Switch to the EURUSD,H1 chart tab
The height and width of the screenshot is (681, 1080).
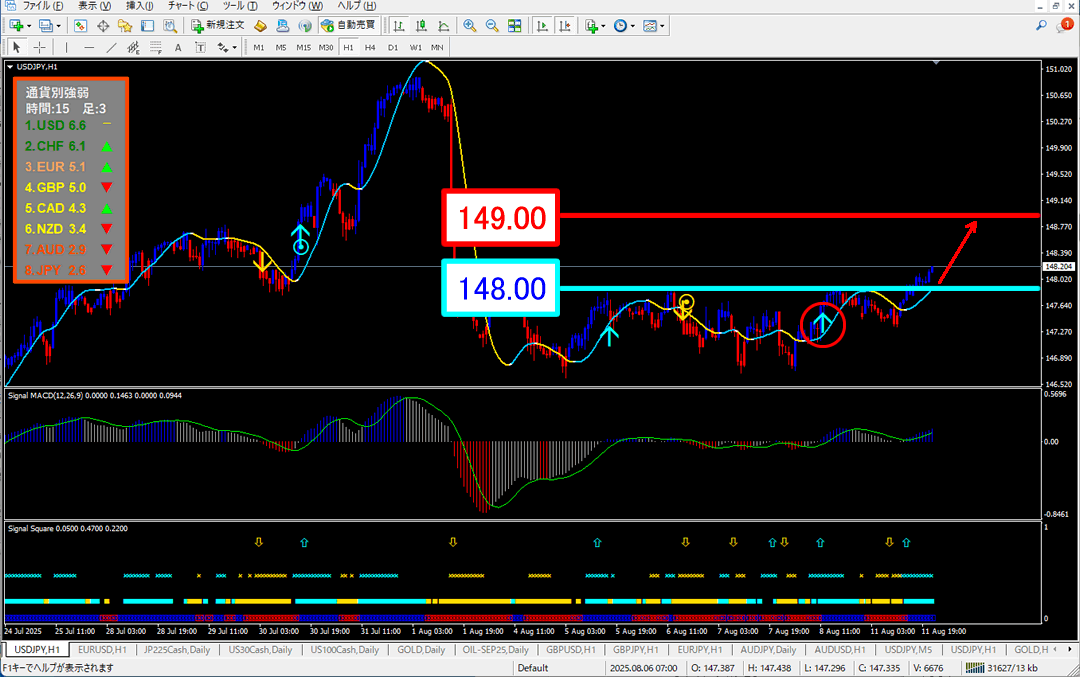102,649
